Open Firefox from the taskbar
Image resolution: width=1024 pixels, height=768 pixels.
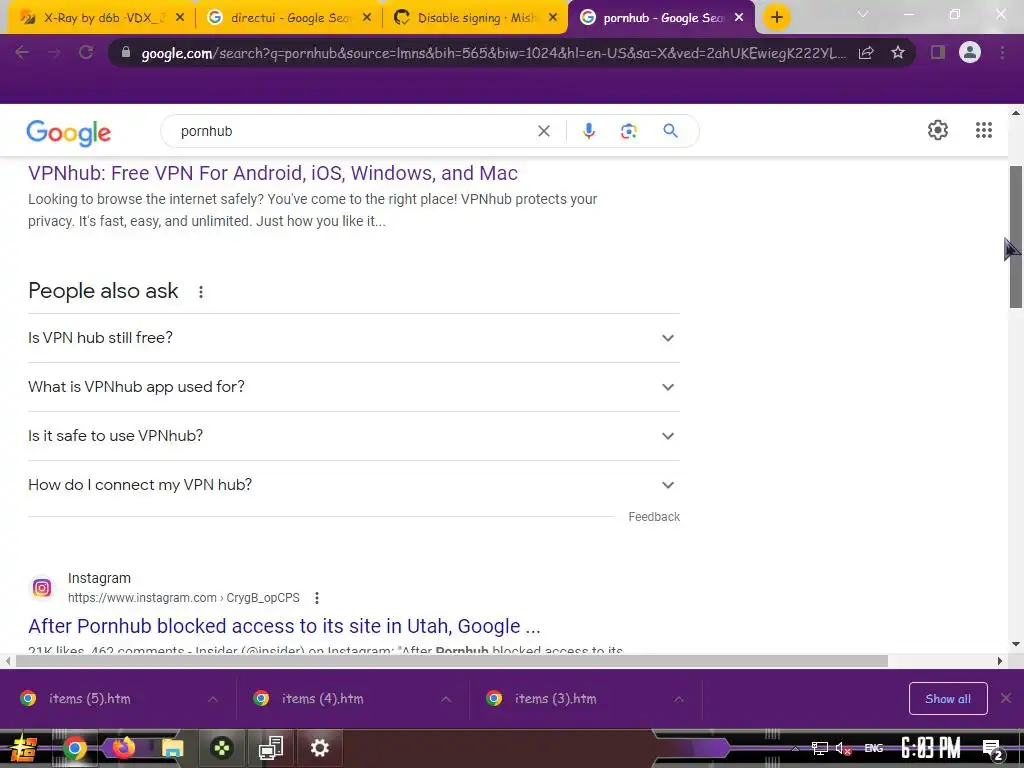pos(123,748)
